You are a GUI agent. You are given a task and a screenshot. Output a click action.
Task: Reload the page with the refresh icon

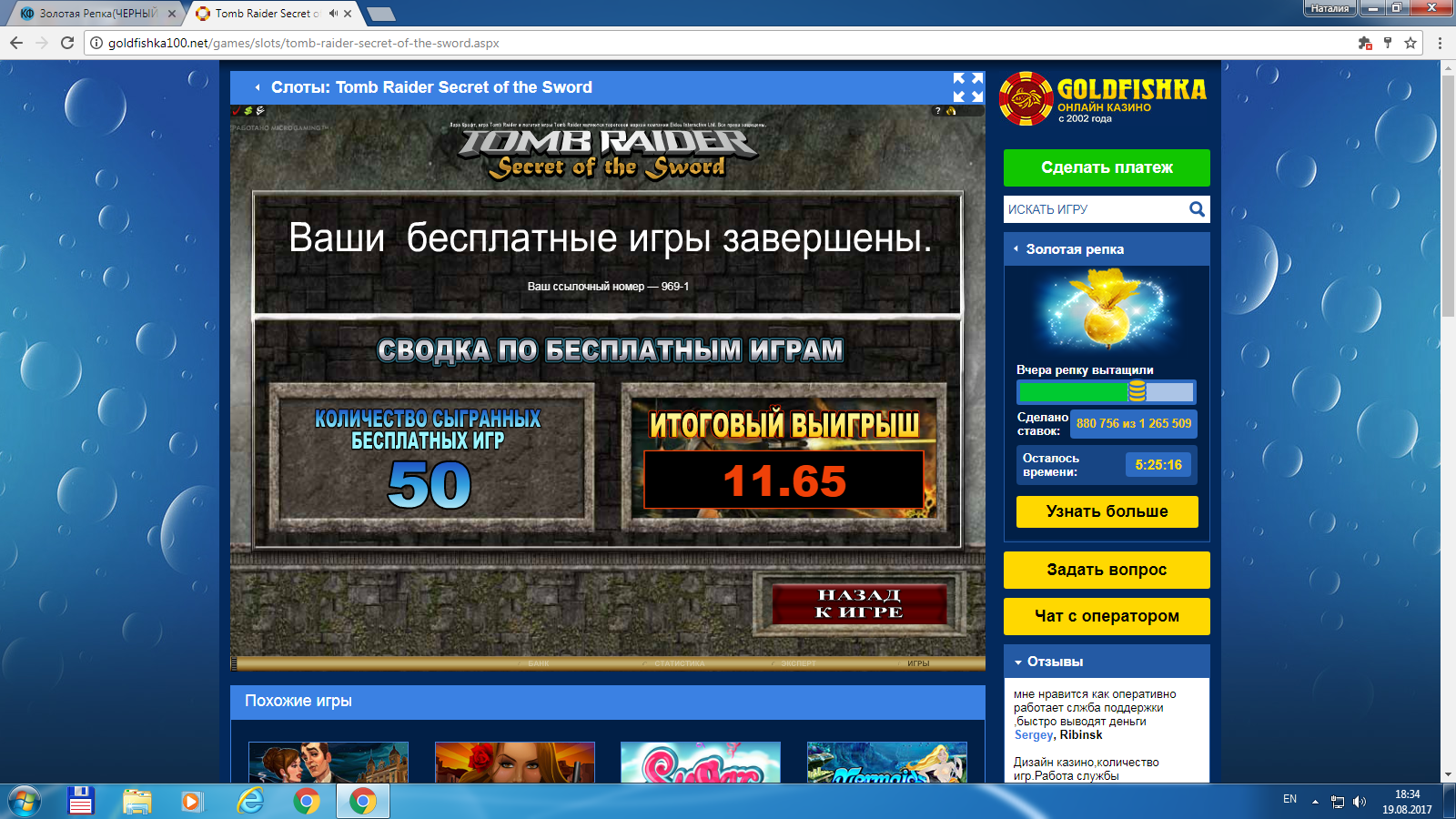[x=66, y=43]
